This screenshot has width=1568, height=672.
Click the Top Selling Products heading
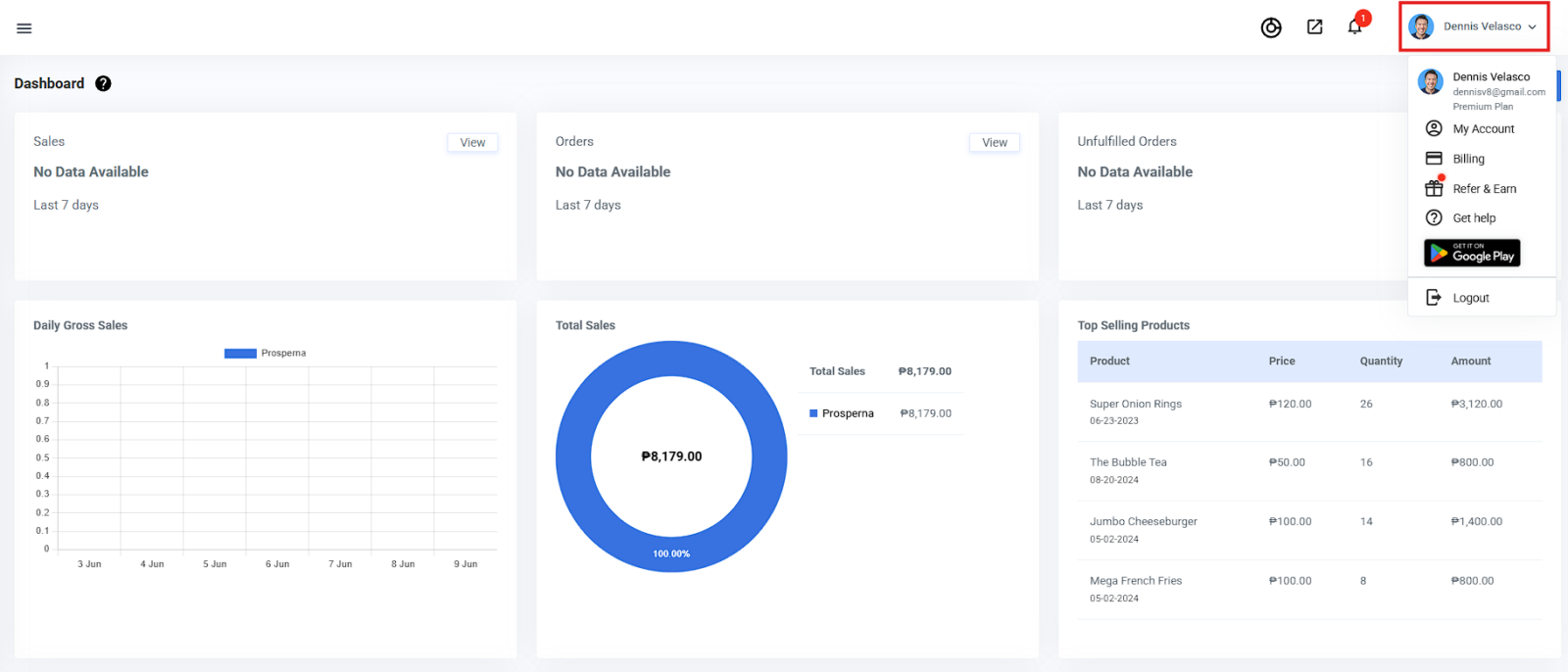pyautogui.click(x=1134, y=325)
